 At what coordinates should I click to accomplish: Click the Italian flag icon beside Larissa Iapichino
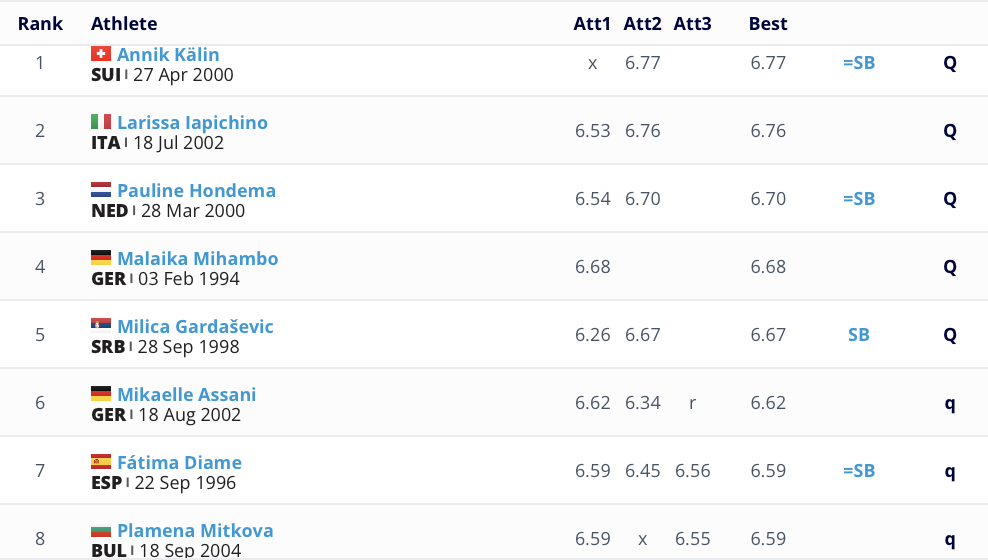click(101, 122)
